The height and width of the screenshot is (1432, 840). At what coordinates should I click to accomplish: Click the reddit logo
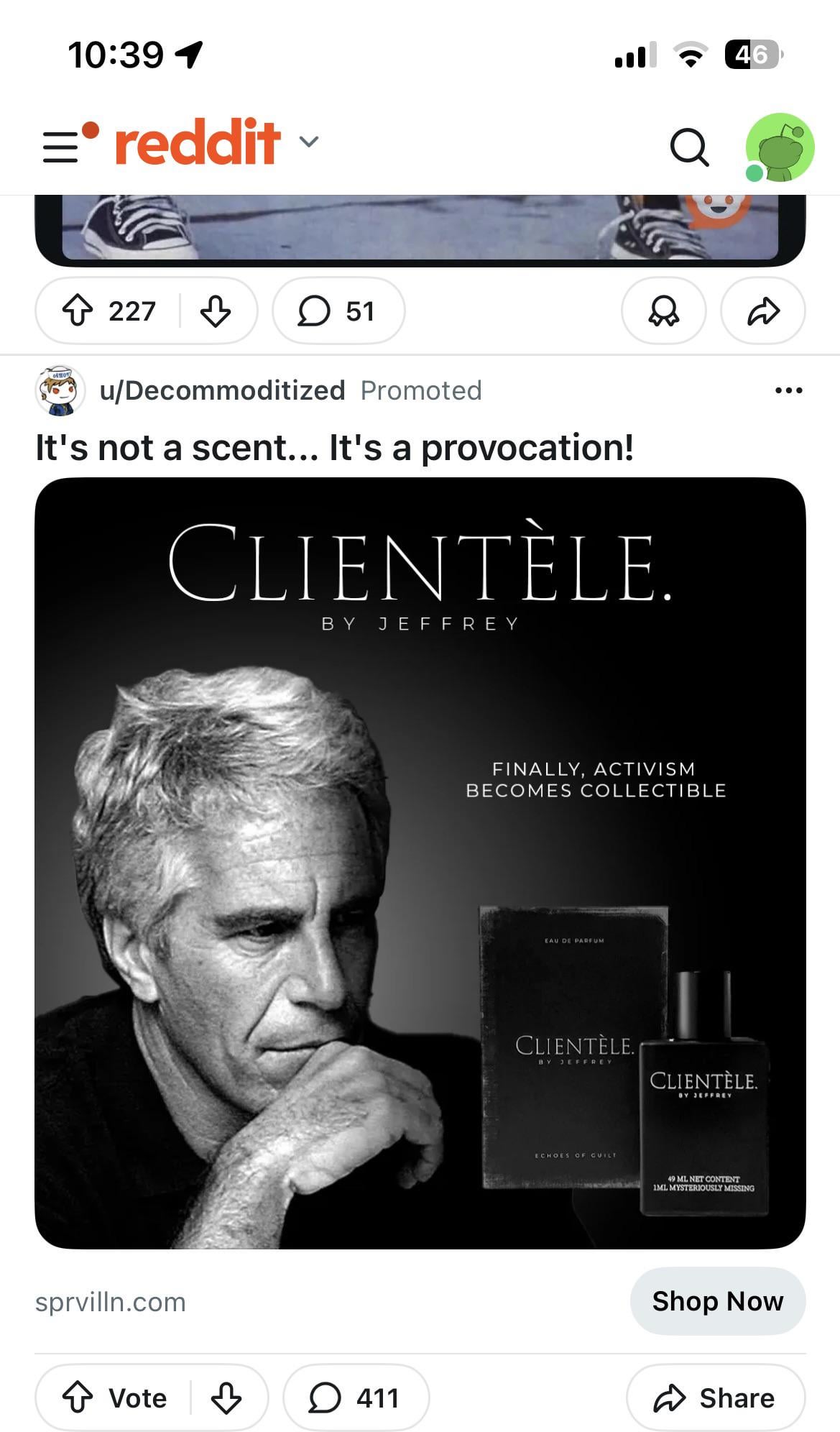tap(198, 142)
